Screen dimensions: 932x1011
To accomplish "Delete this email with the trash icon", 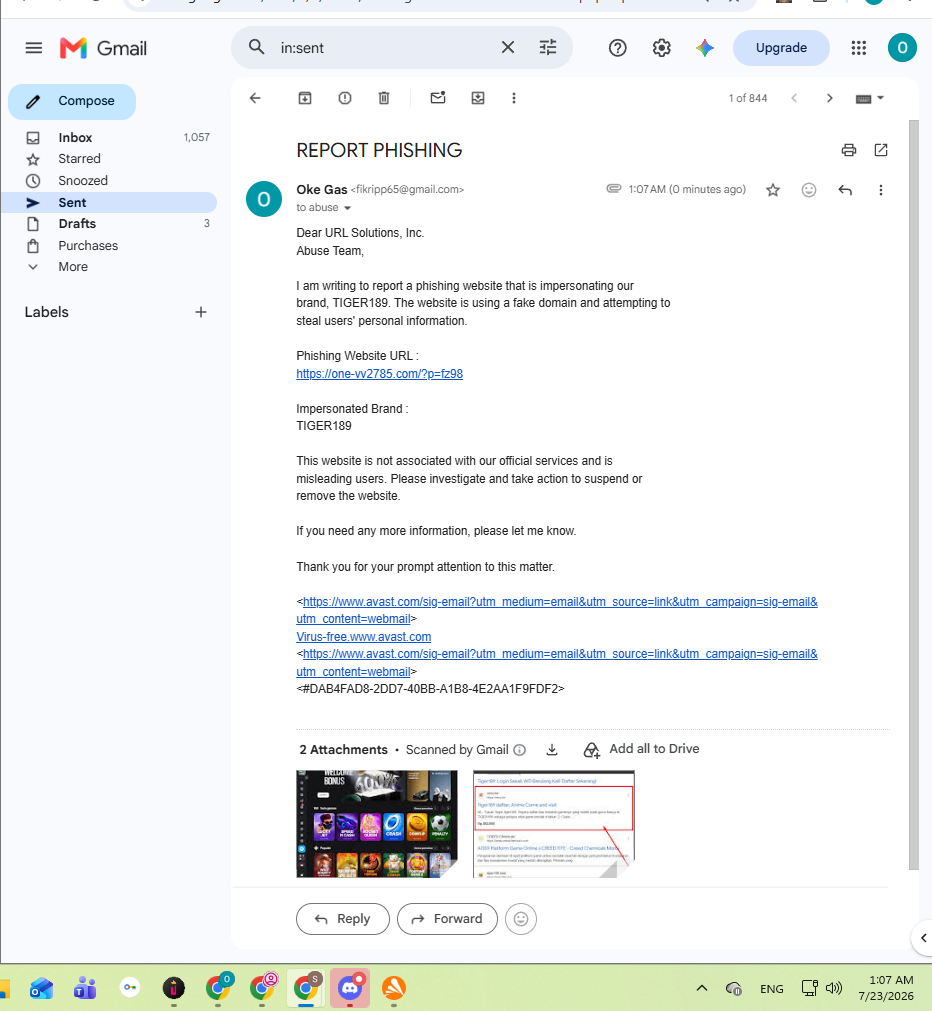I will click(x=384, y=98).
